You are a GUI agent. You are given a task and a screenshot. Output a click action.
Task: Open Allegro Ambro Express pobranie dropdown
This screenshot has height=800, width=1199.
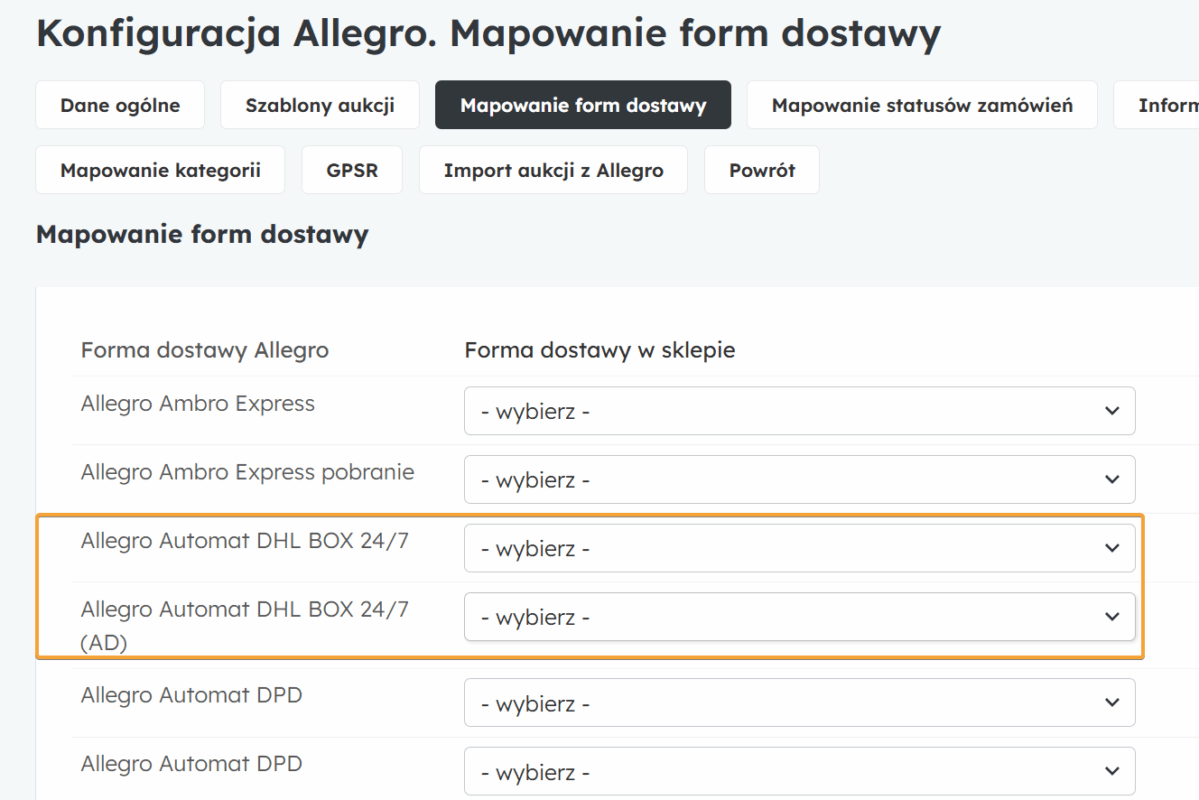[799, 479]
